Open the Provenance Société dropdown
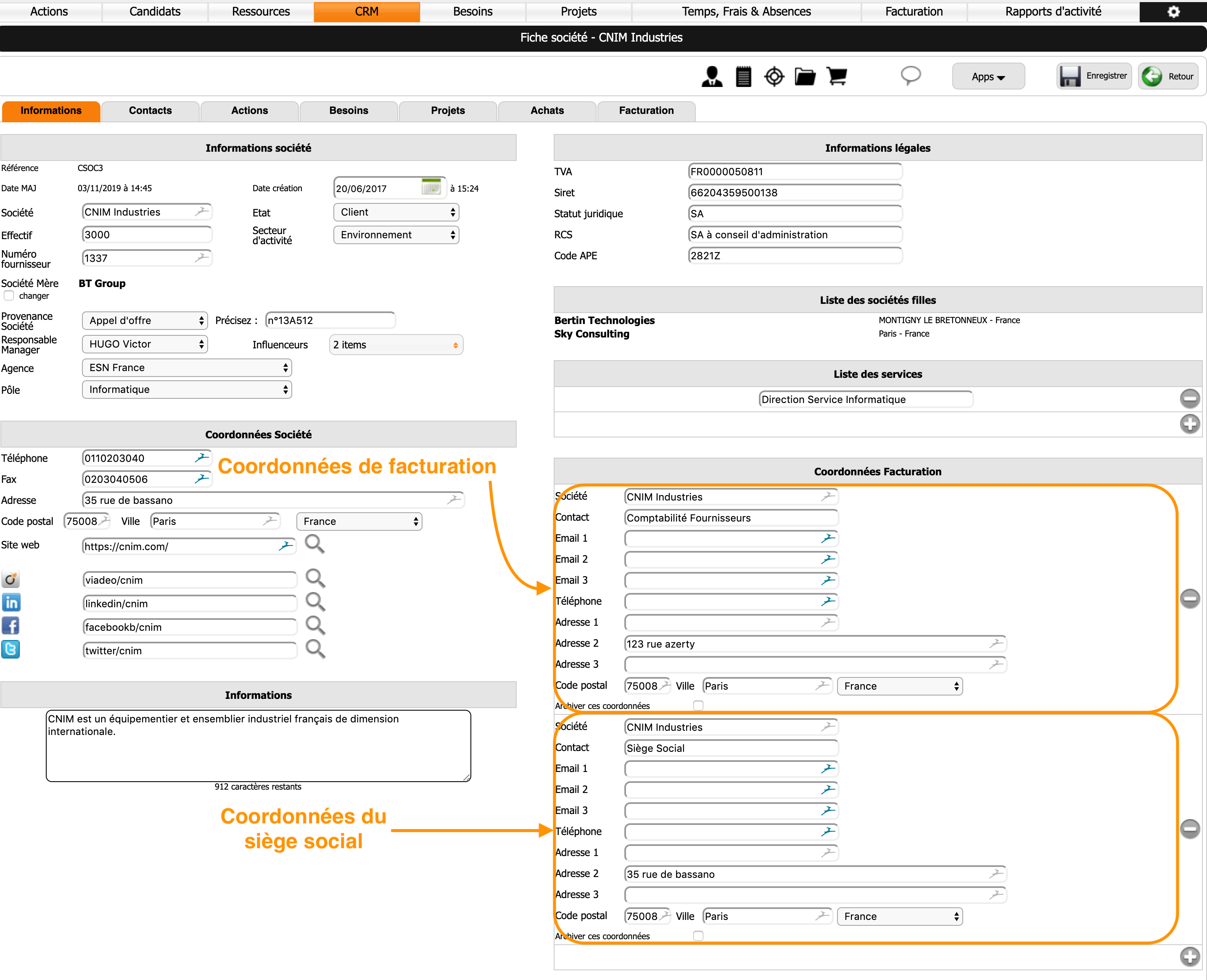Image resolution: width=1207 pixels, height=980 pixels. [x=145, y=321]
